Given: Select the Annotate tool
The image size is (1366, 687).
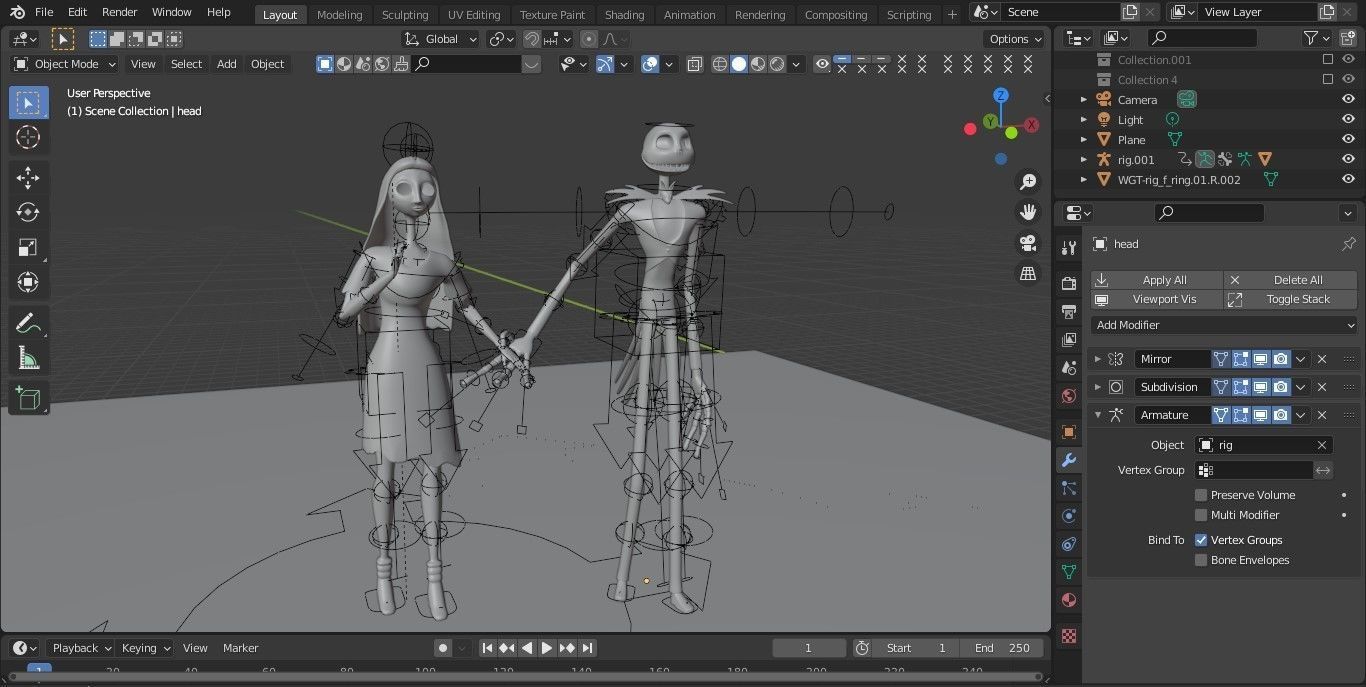Looking at the screenshot, I should [28, 323].
